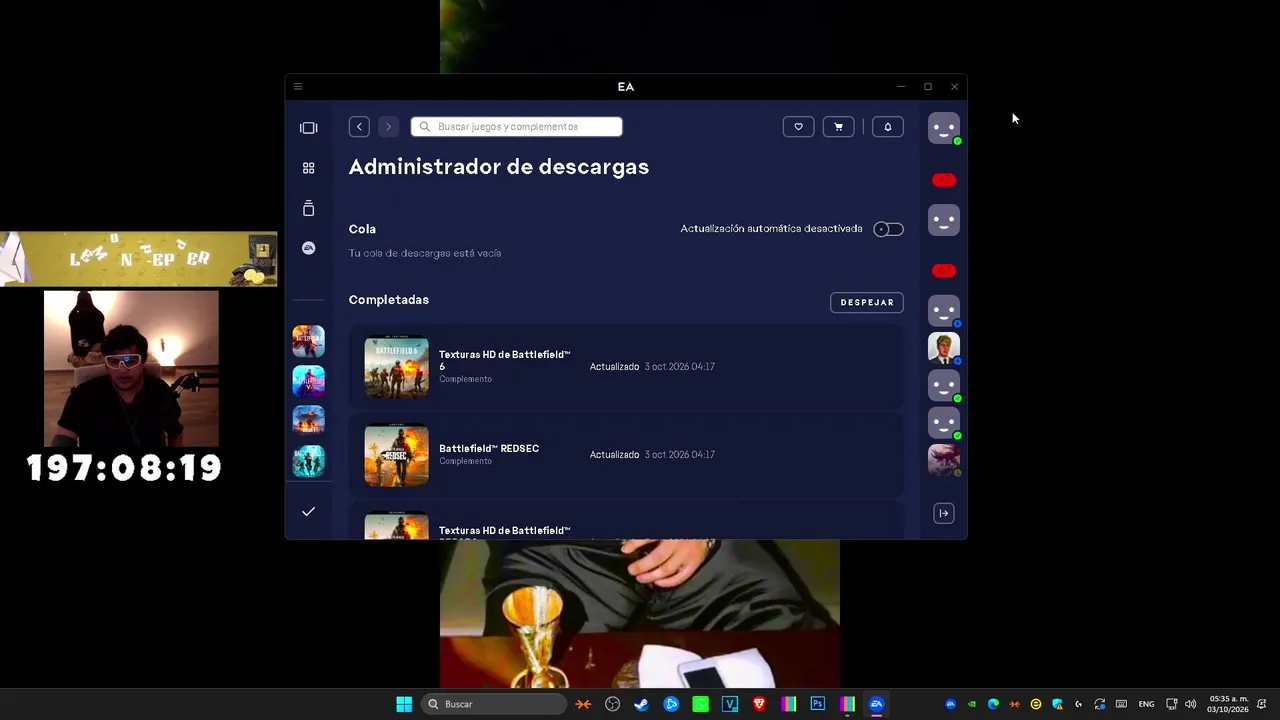This screenshot has width=1280, height=720.
Task: Open the friend with the suited man photo
Action: coord(943,347)
